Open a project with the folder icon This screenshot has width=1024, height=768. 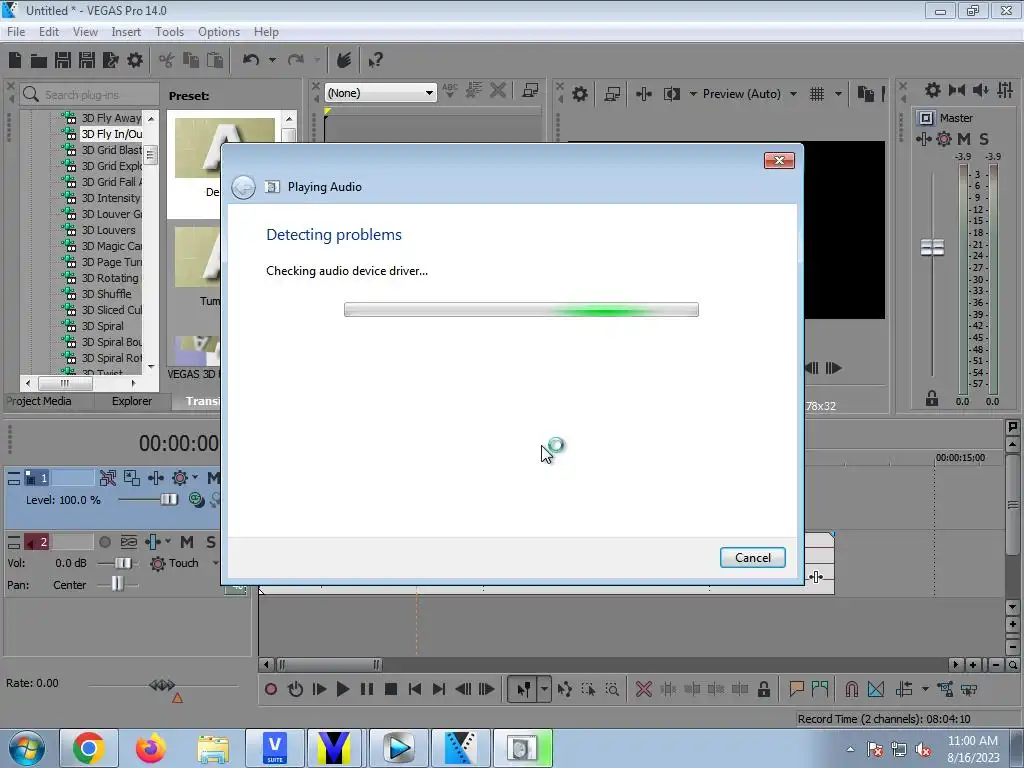click(39, 61)
